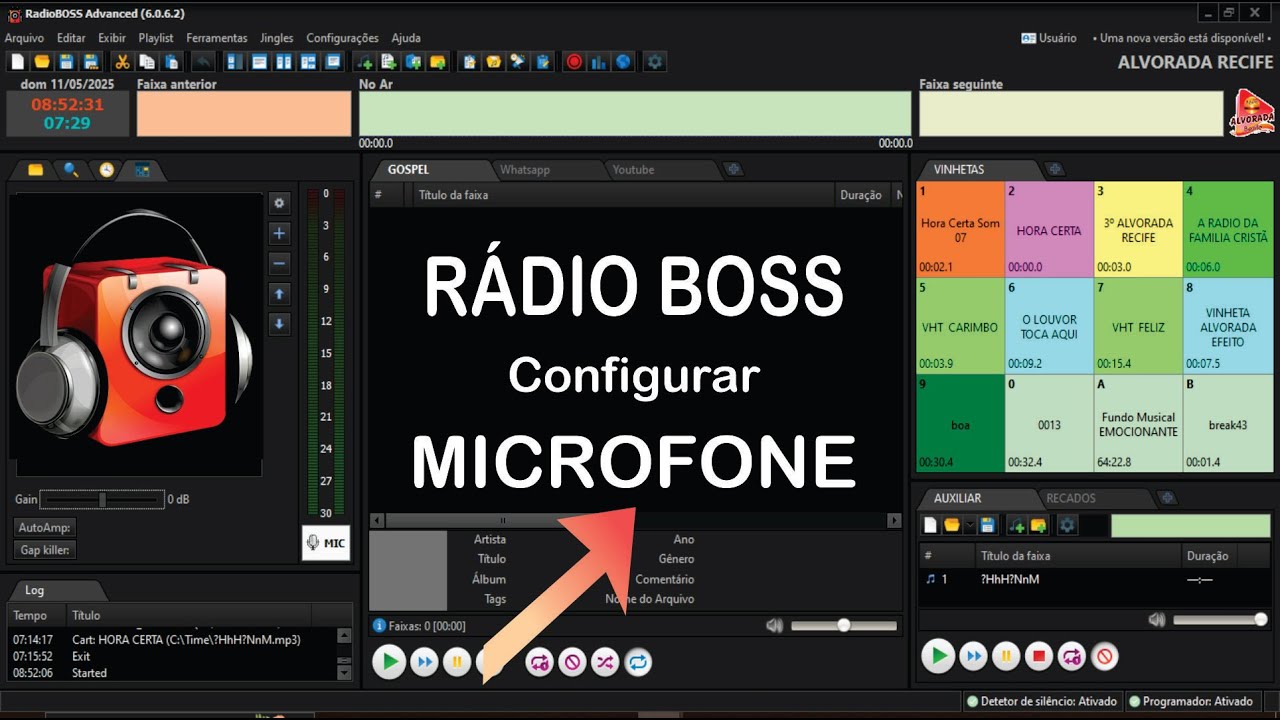Toggle the purple prohibition-sign button in the main player

click(572, 661)
